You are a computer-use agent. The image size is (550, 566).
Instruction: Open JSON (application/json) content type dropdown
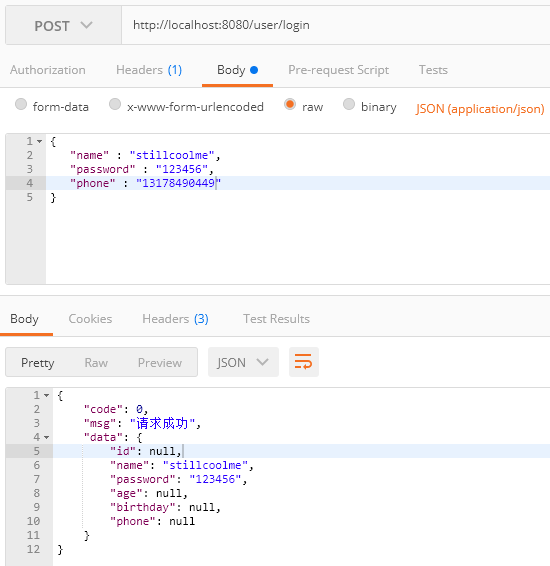point(480,108)
